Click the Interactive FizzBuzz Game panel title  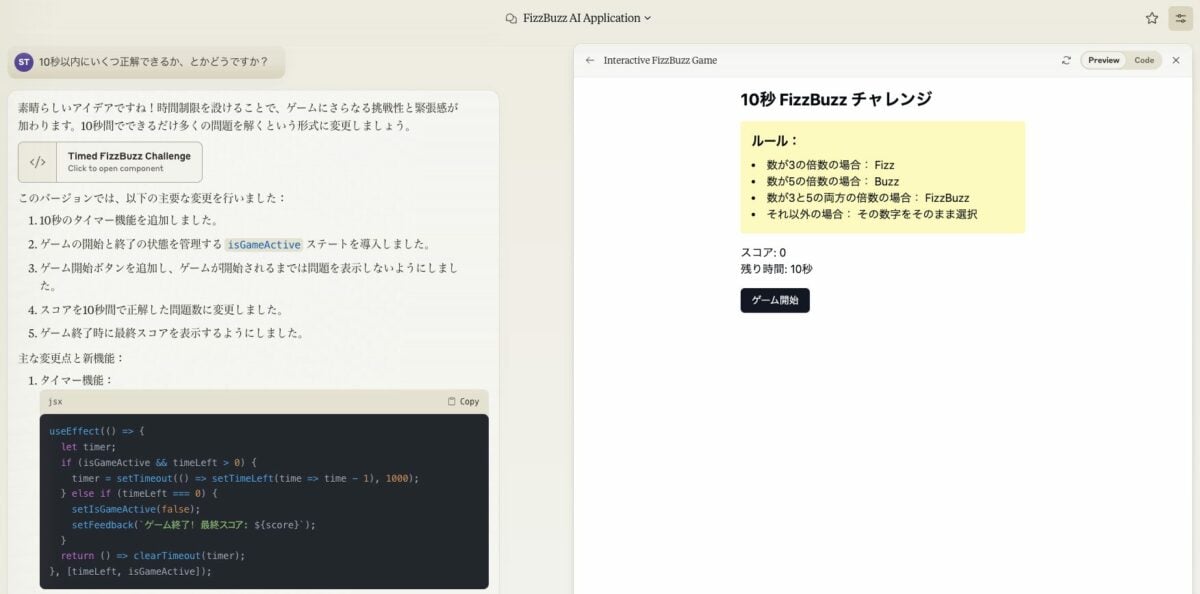660,60
